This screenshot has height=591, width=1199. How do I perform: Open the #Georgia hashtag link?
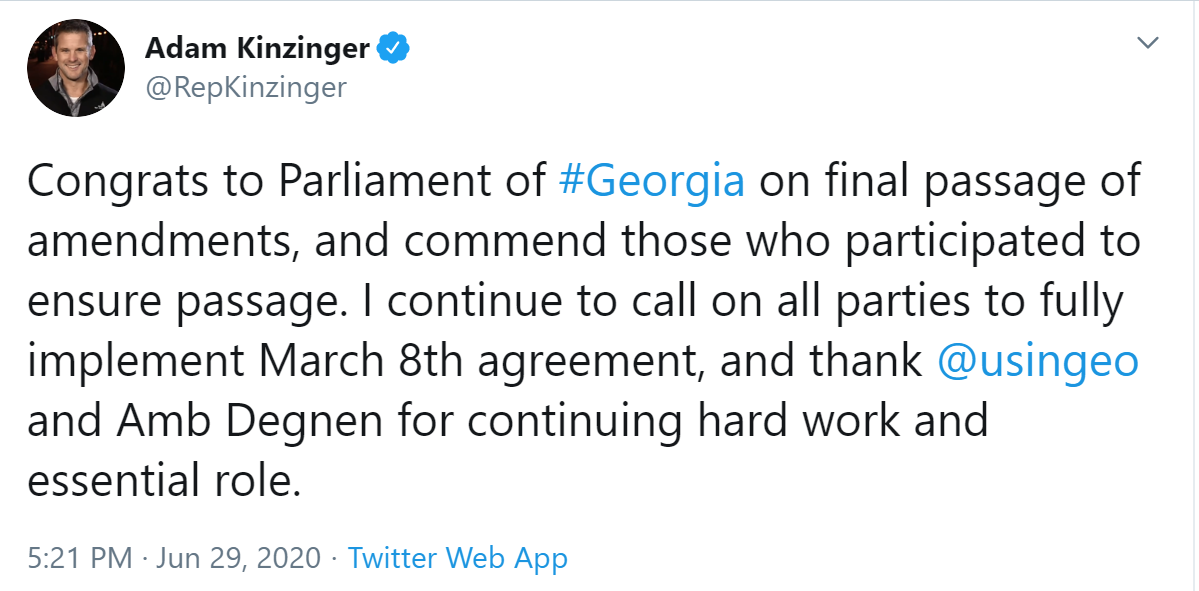click(x=650, y=182)
